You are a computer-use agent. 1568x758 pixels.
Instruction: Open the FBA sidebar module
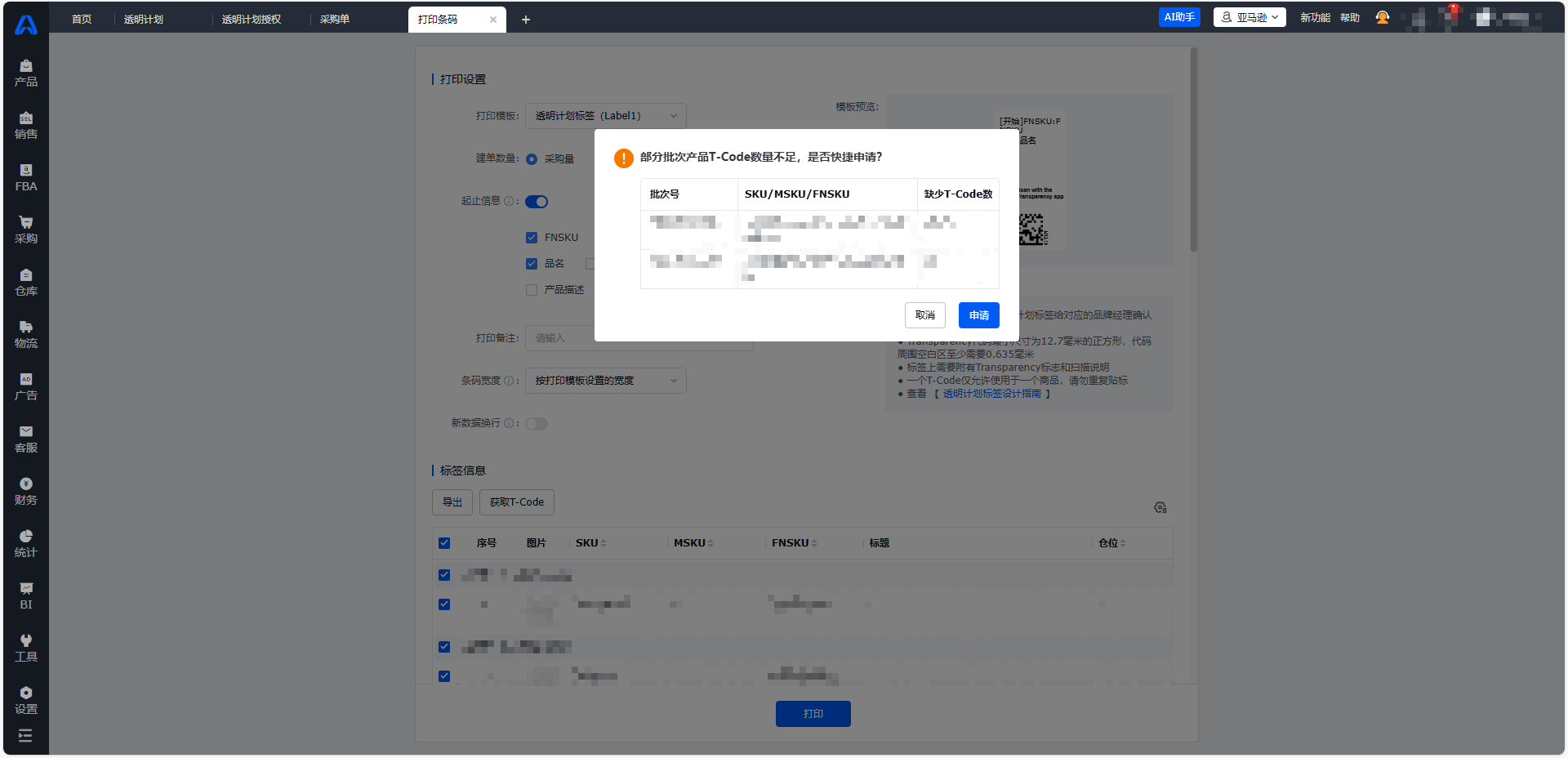point(26,177)
